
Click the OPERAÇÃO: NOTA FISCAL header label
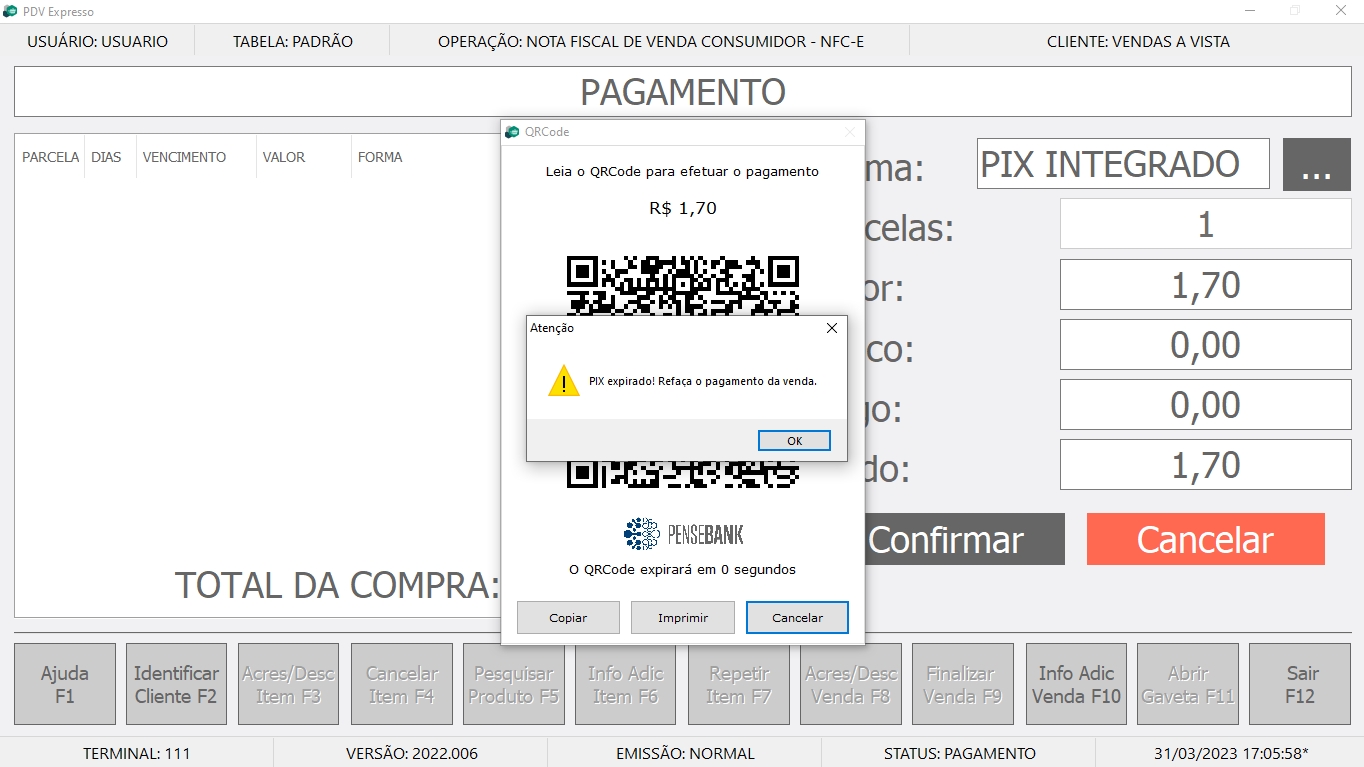point(651,42)
